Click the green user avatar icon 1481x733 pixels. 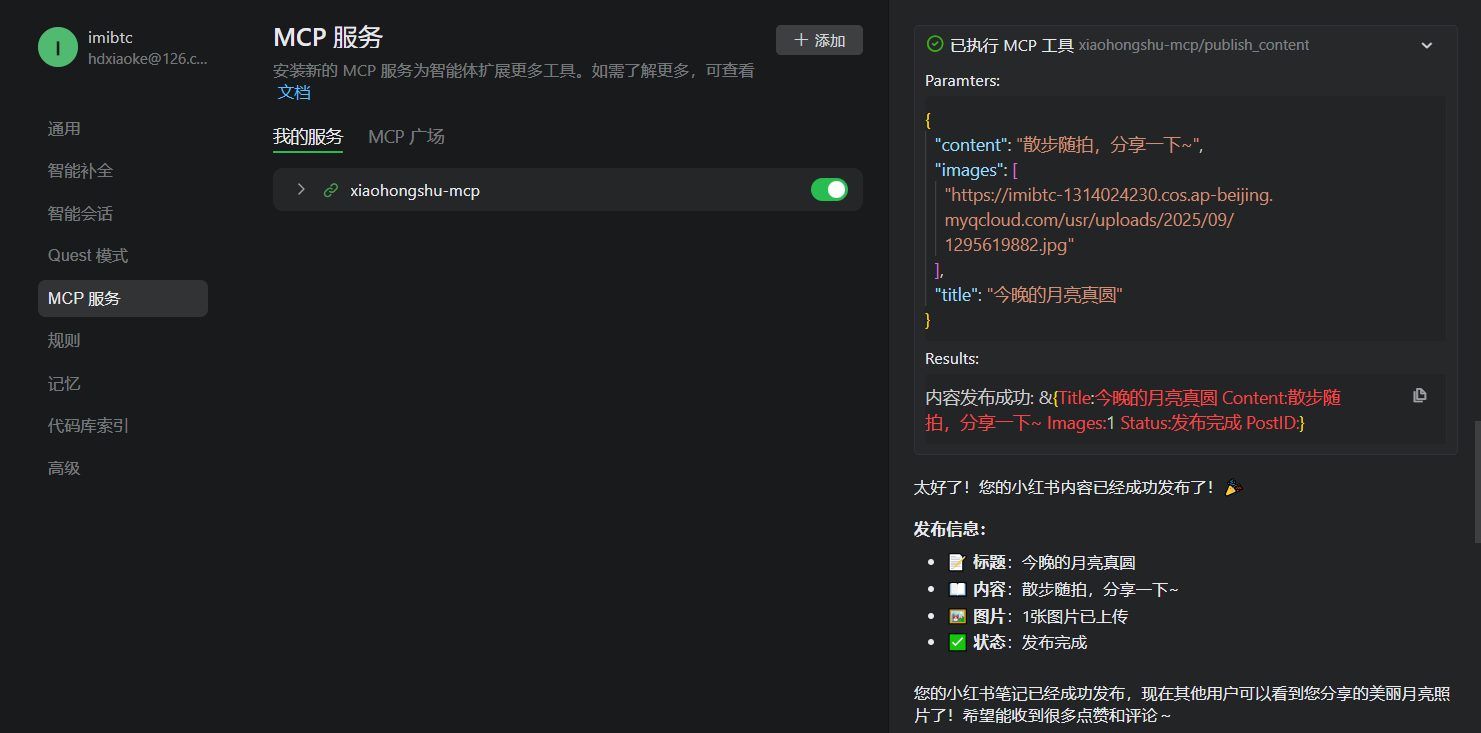pyautogui.click(x=58, y=47)
